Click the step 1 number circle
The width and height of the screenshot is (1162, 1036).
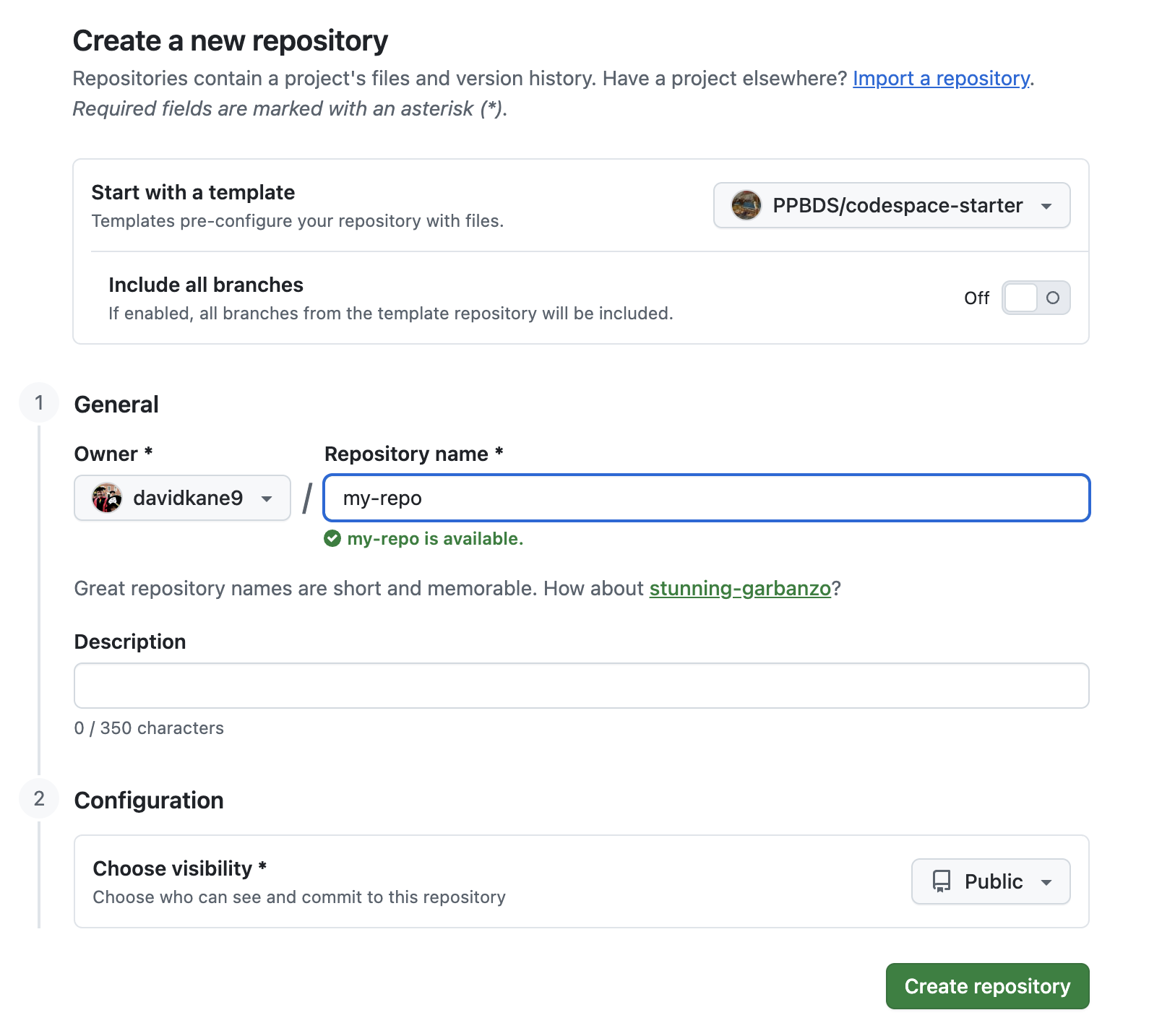pos(39,403)
